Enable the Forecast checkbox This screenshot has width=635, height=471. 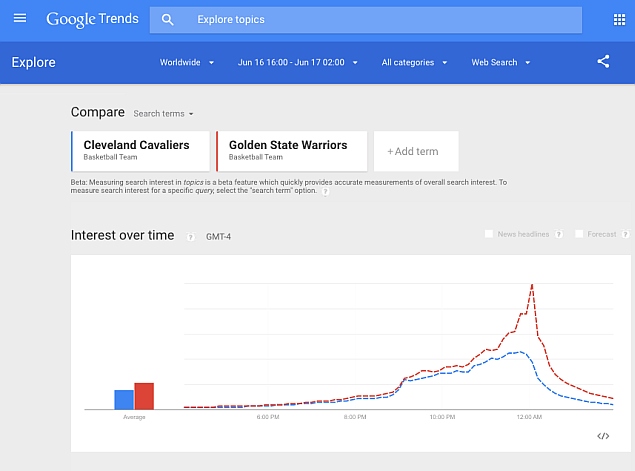point(579,234)
